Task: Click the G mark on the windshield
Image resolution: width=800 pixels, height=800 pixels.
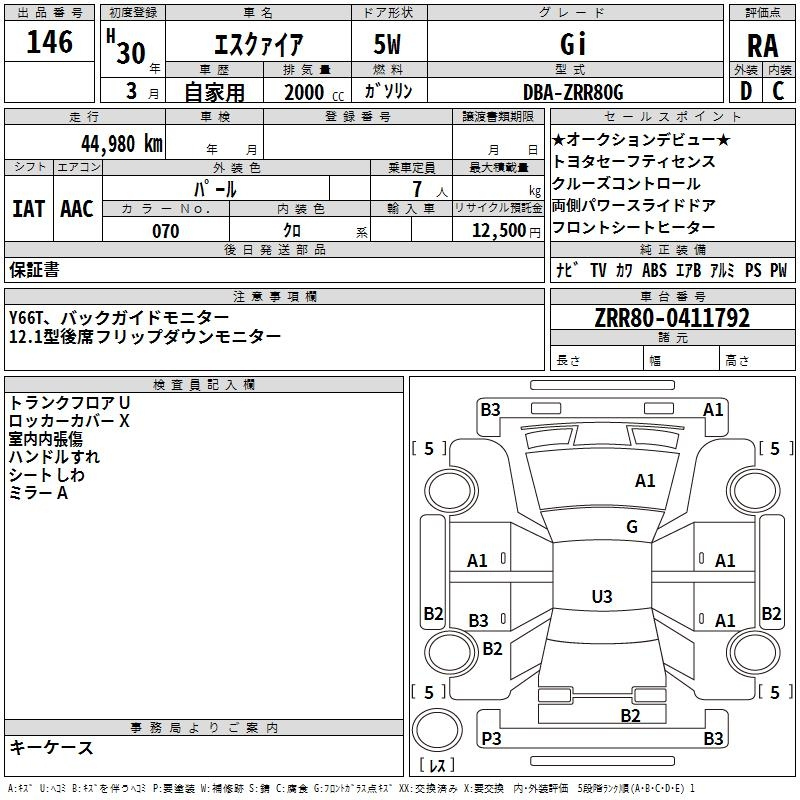Action: 632,527
